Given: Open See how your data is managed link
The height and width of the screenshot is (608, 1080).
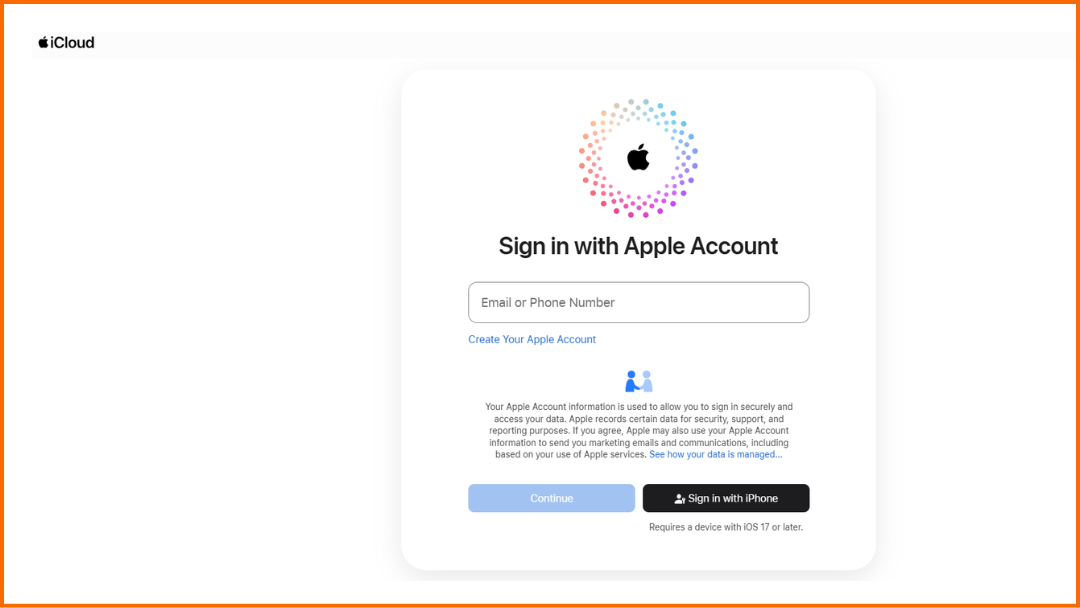Looking at the screenshot, I should 716,454.
